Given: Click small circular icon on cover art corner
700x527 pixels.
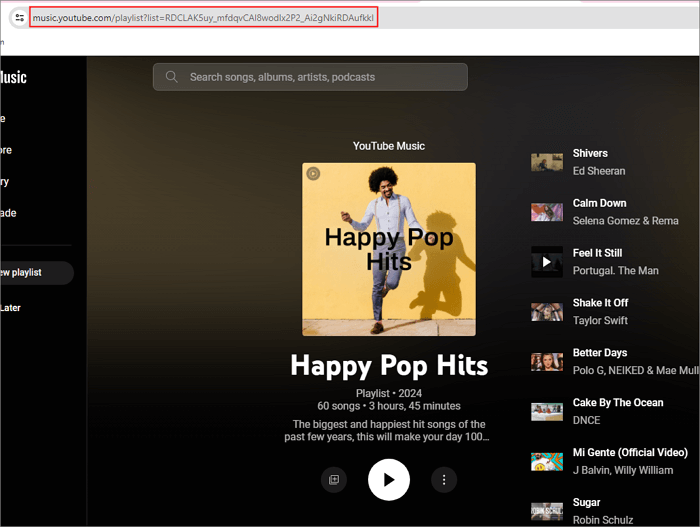Looking at the screenshot, I should (x=313, y=173).
